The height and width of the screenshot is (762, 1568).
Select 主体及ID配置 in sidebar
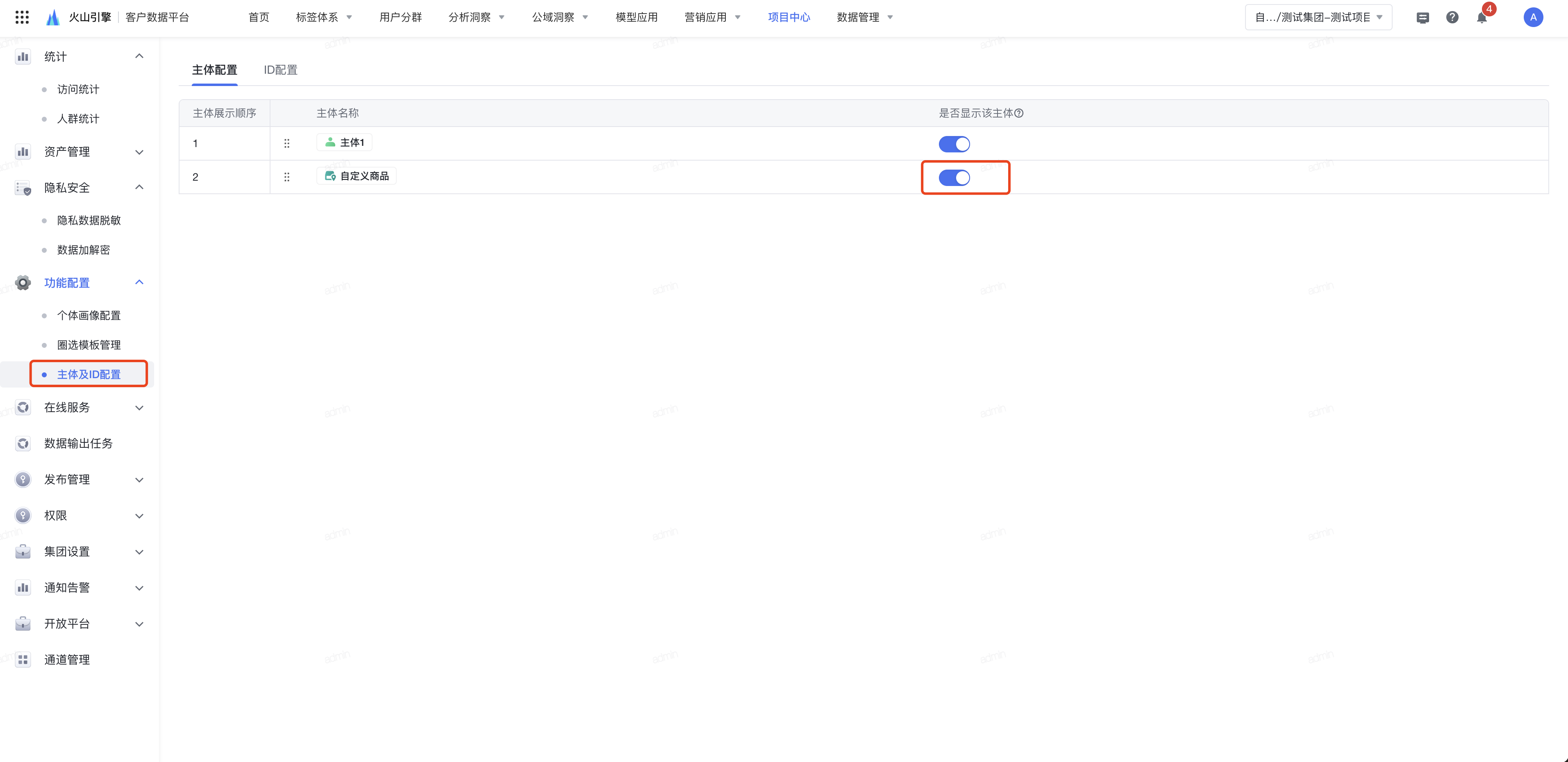click(89, 374)
